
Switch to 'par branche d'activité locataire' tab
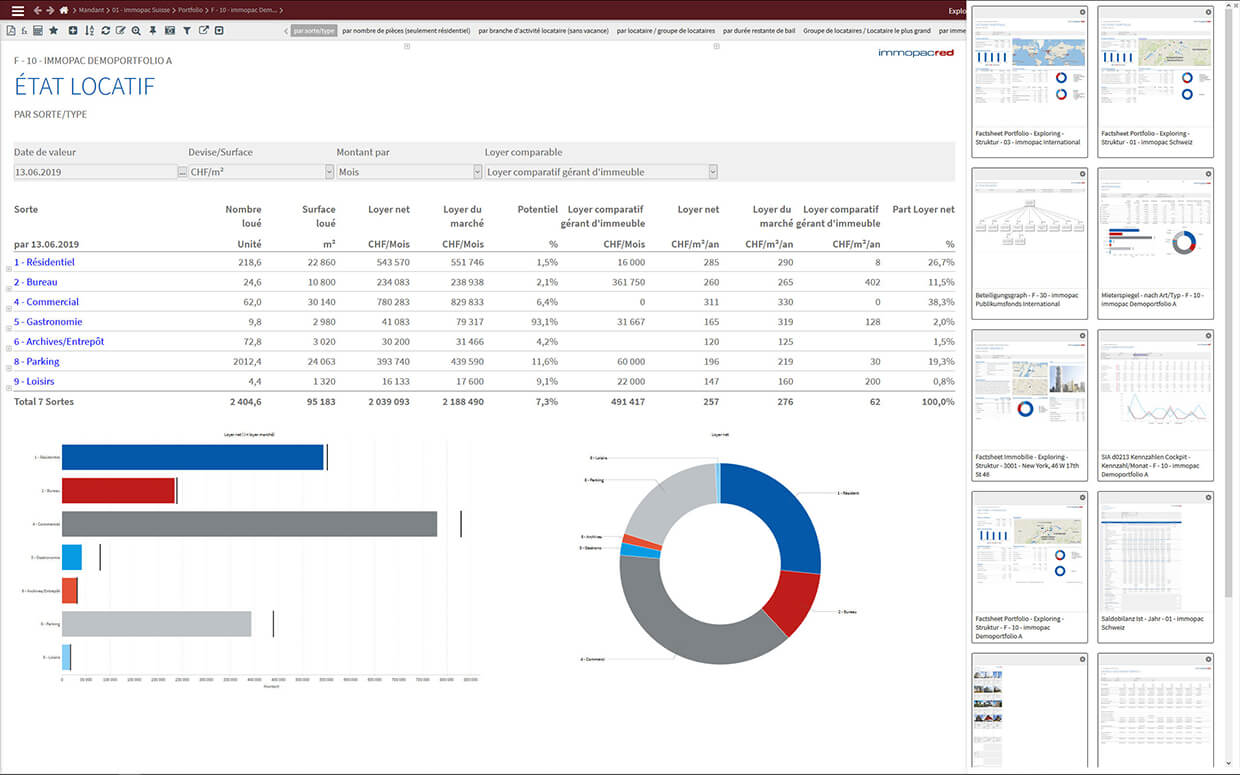pos(544,31)
